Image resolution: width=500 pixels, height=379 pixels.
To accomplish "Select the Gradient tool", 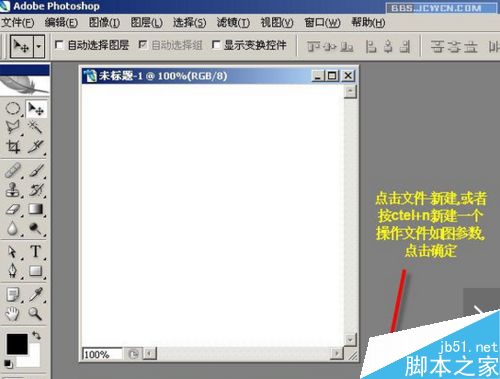I will tap(36, 209).
